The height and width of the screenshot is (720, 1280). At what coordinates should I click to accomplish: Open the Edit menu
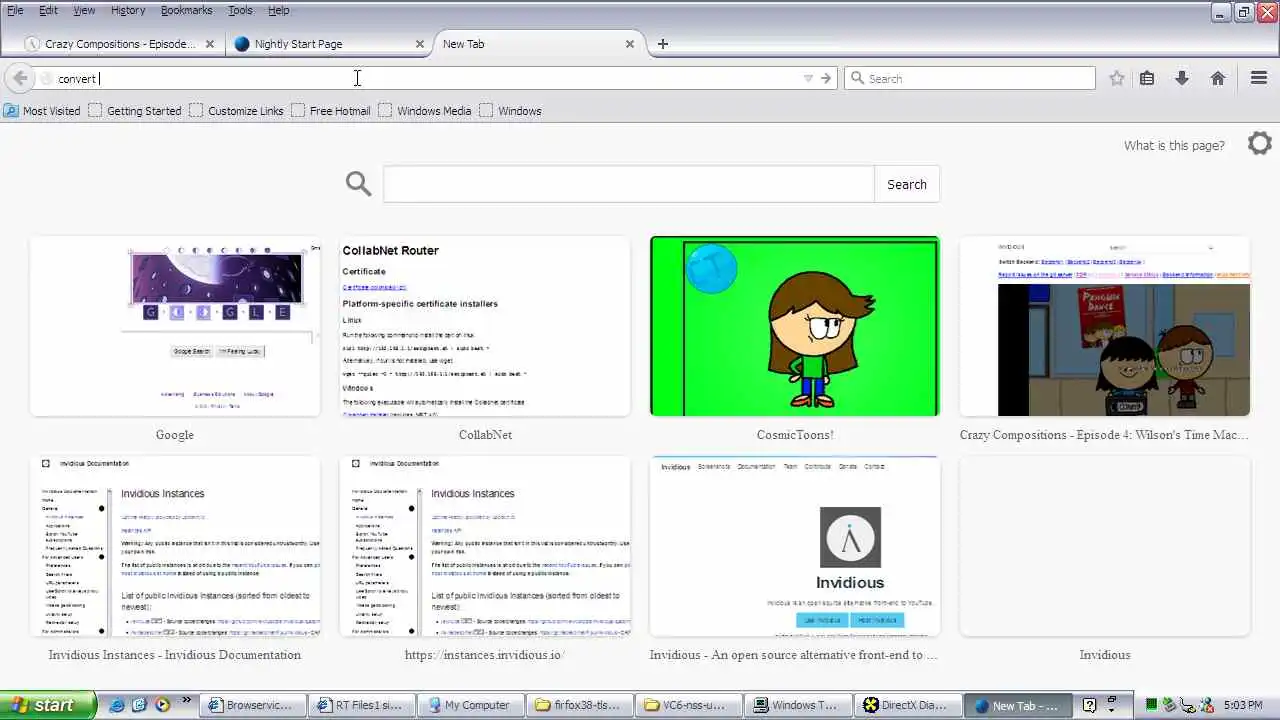[x=48, y=10]
